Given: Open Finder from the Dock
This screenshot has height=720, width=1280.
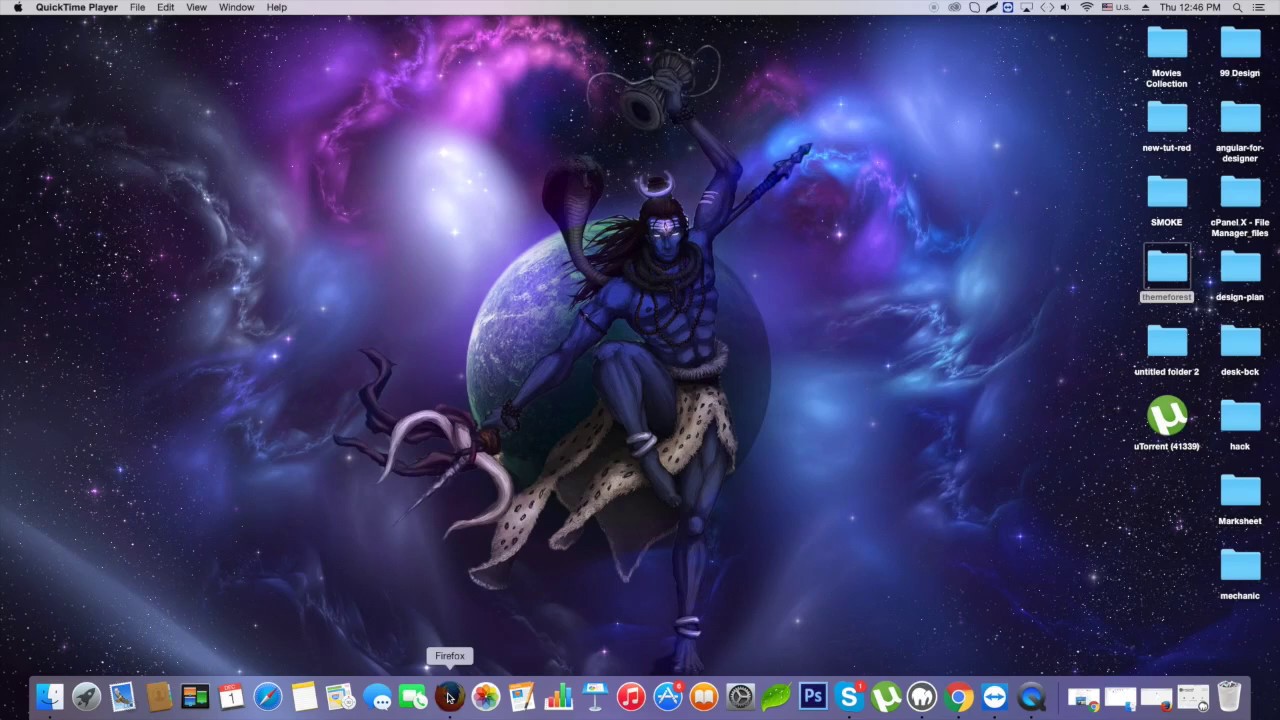Looking at the screenshot, I should pyautogui.click(x=49, y=696).
